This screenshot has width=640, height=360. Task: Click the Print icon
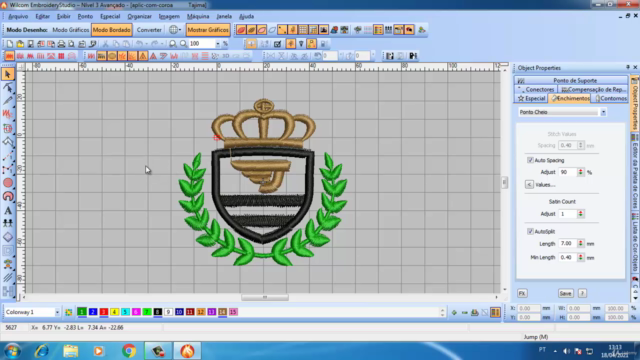tap(61, 44)
